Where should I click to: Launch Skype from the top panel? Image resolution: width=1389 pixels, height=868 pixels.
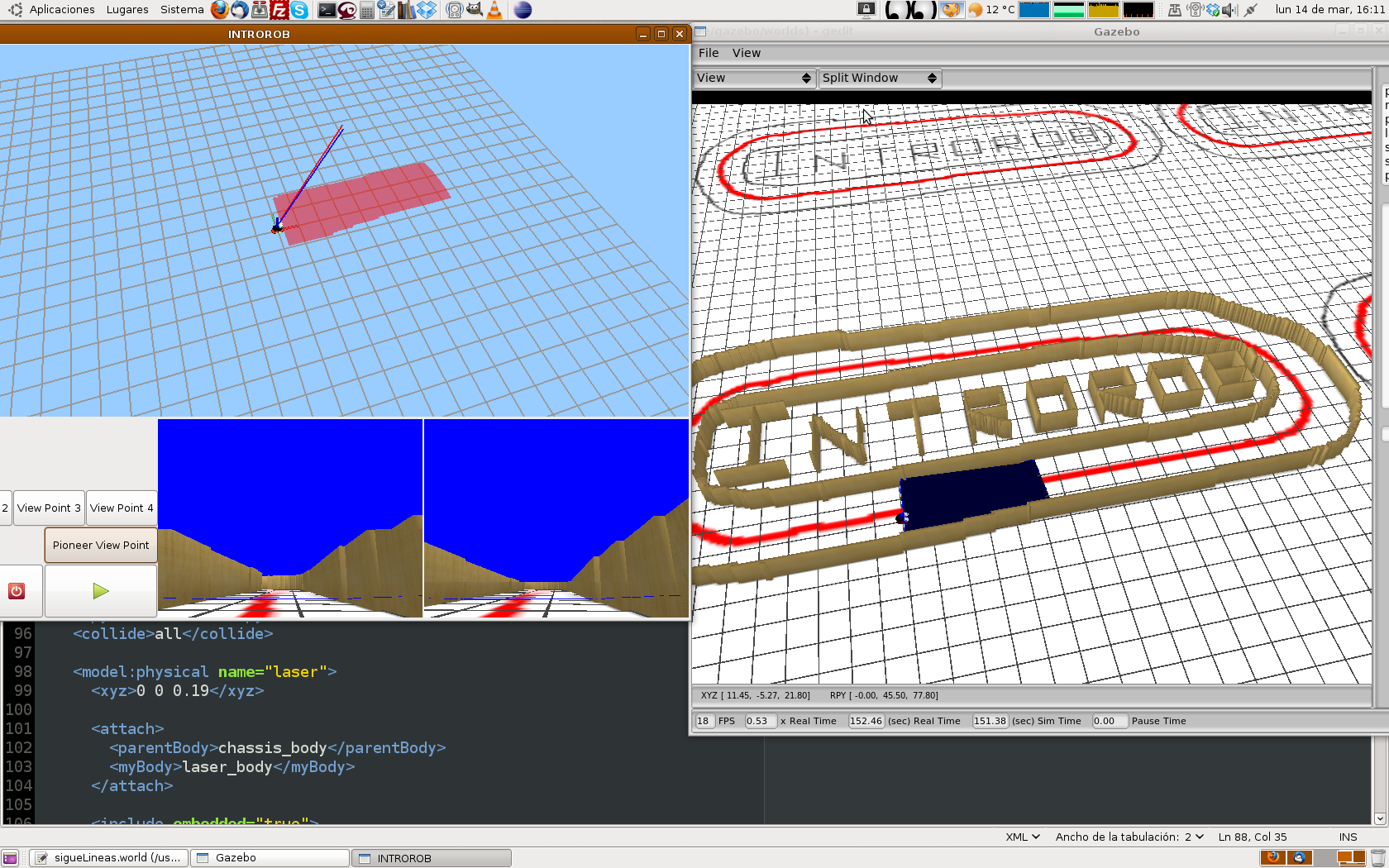coord(299,10)
